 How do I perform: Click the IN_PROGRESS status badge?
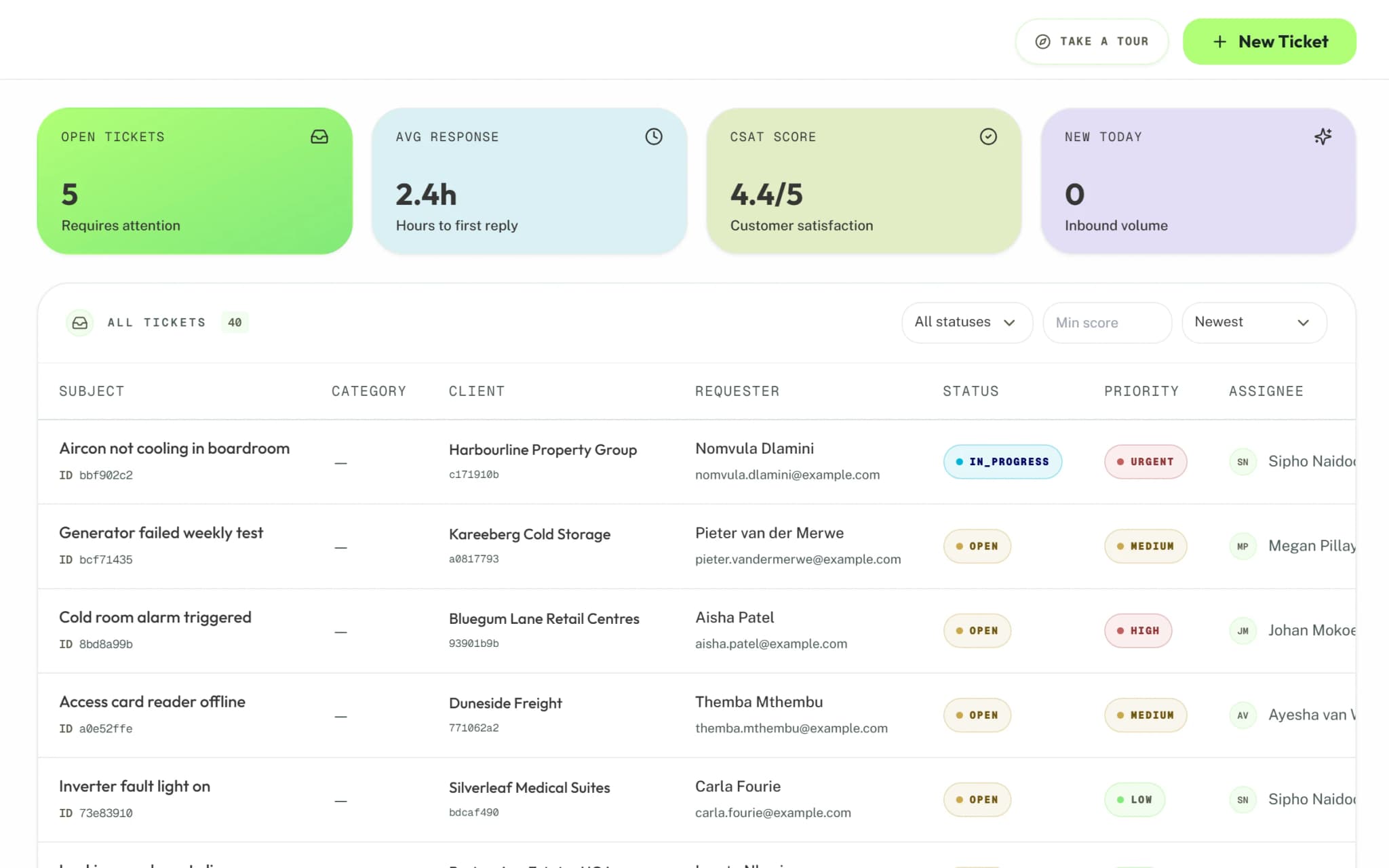(1002, 462)
